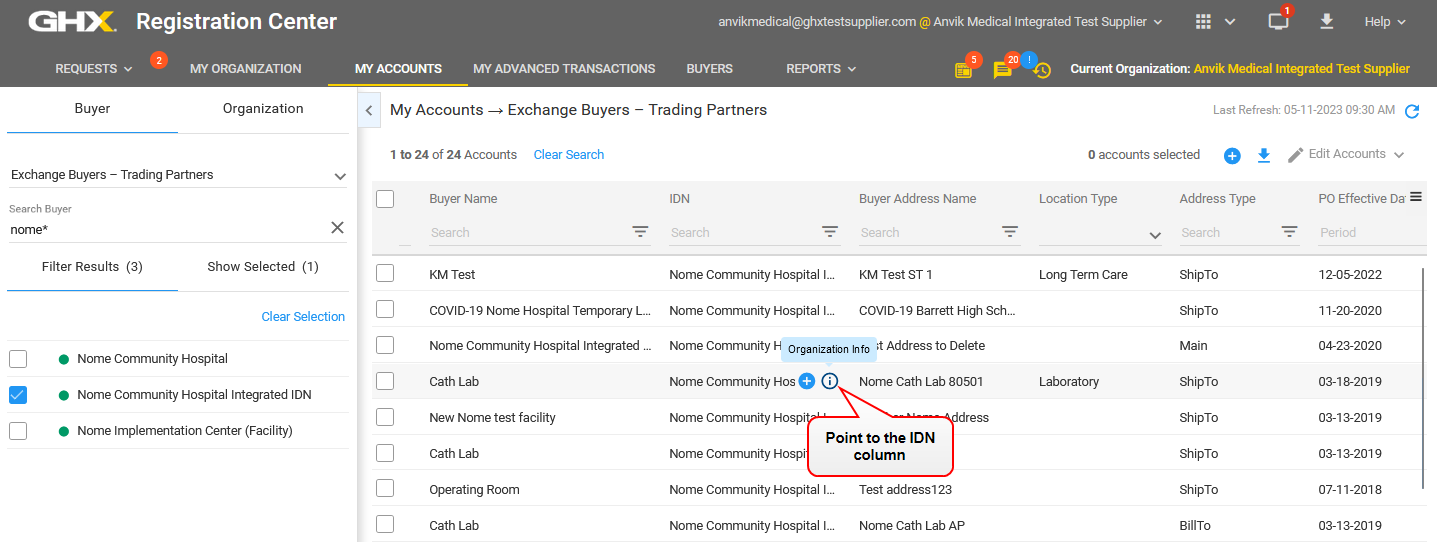Image resolution: width=1437 pixels, height=542 pixels.
Task: Click the Clear Selection link
Action: pos(303,317)
